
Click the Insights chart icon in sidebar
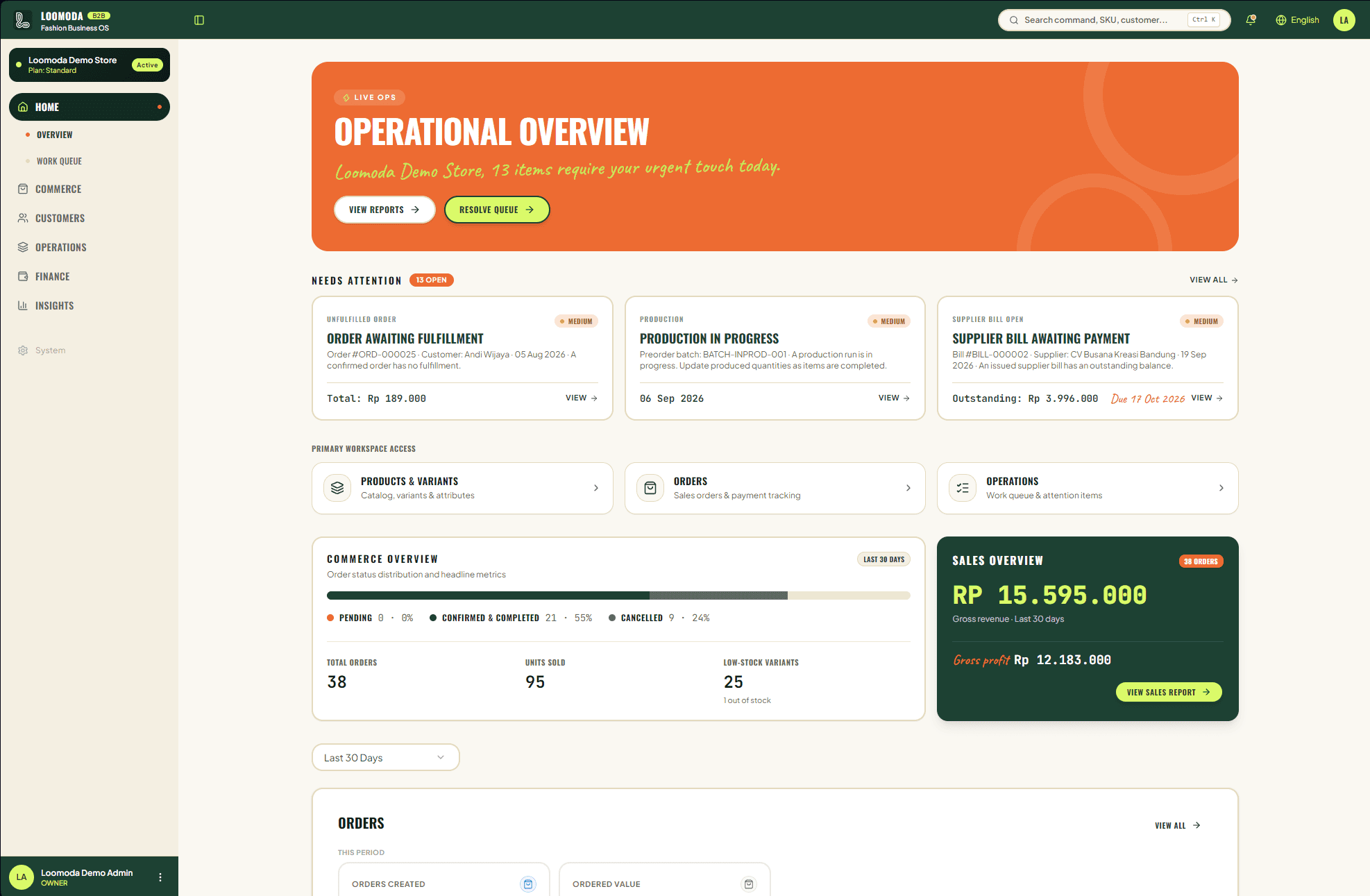[x=23, y=305]
